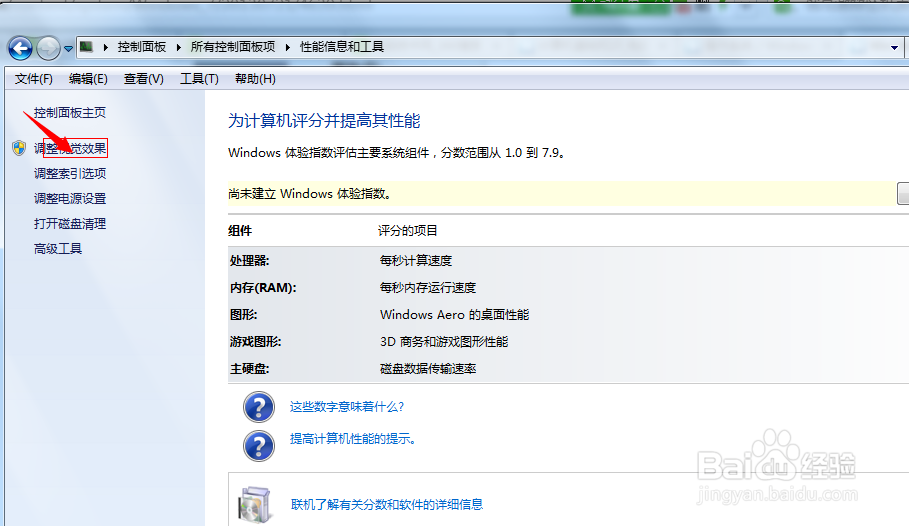Click the 游戏图形: row label
The height and width of the screenshot is (526, 909).
click(255, 342)
